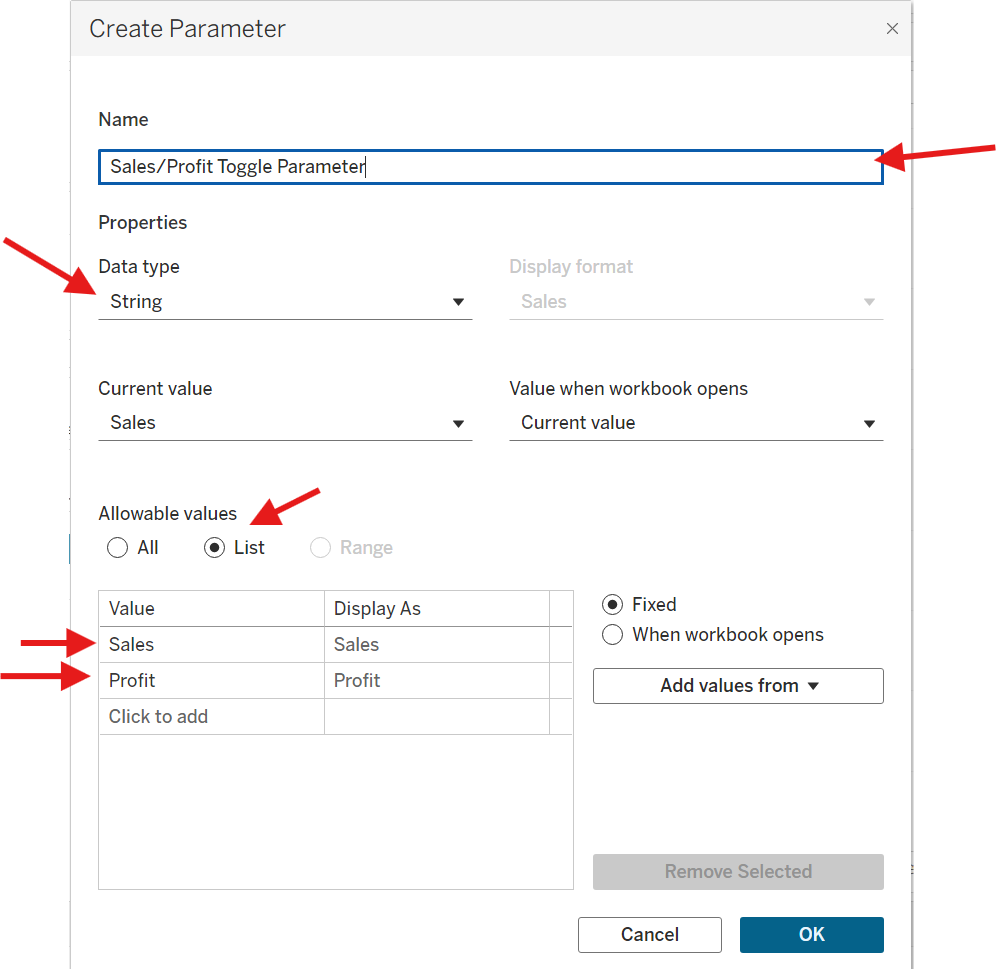
Task: Select When workbook opens radio option
Action: coord(613,635)
